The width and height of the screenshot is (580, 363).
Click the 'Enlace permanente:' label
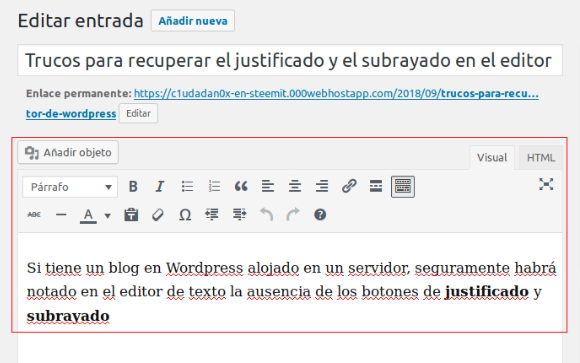pyautogui.click(x=79, y=94)
